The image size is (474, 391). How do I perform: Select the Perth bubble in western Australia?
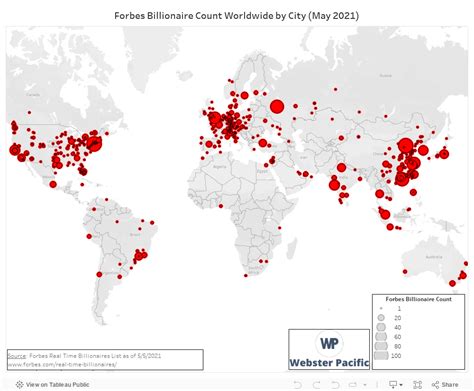[405, 272]
